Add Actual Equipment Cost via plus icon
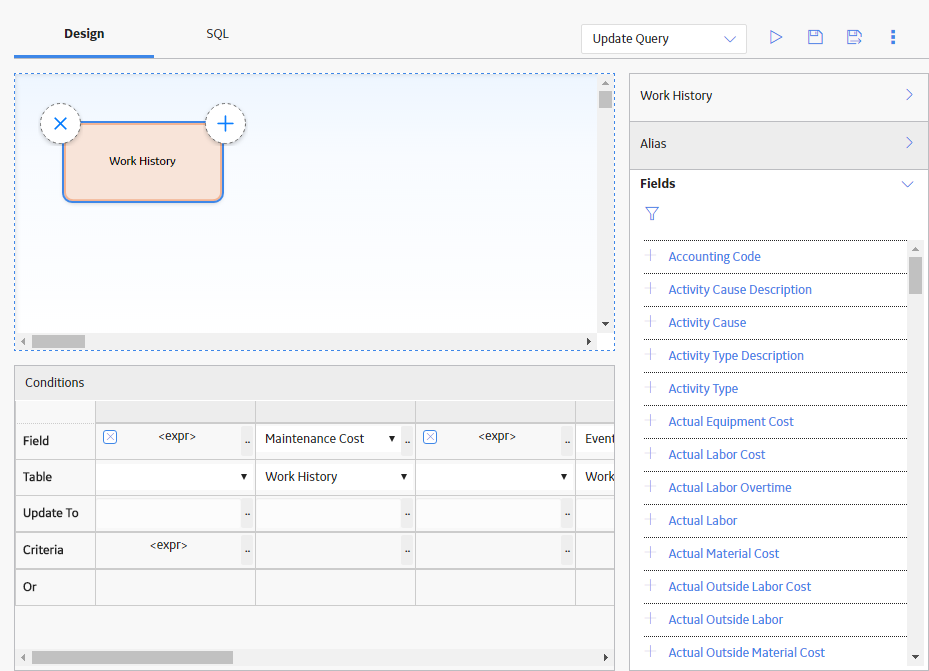Screen dimensions: 929x671 [651, 421]
